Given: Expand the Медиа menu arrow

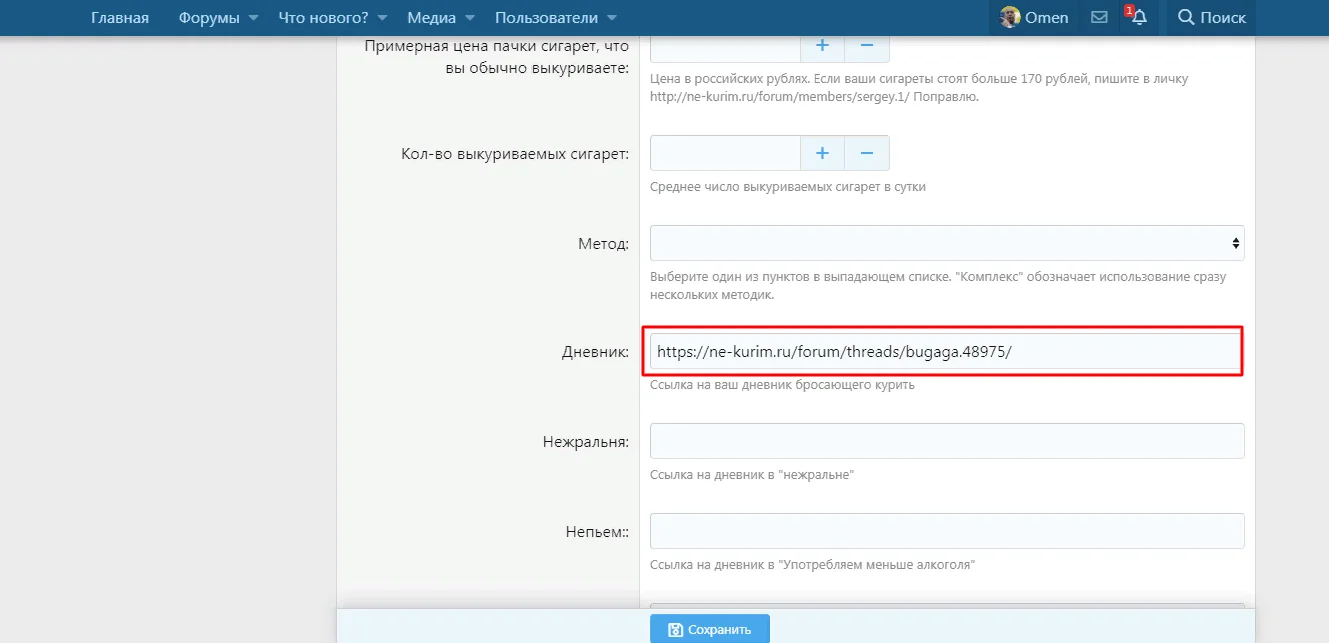Looking at the screenshot, I should (x=471, y=18).
